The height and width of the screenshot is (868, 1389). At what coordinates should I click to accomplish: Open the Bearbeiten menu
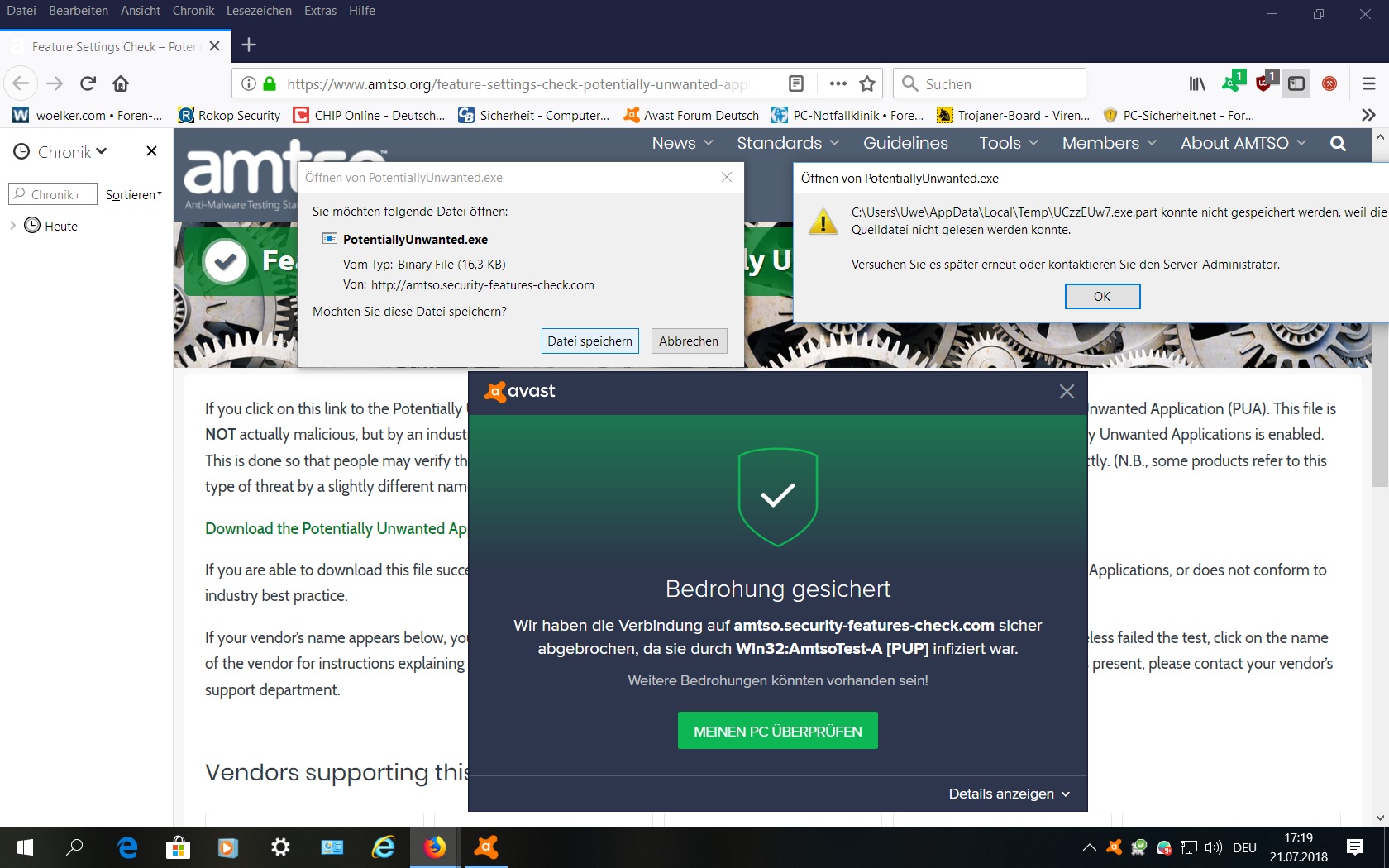point(79,11)
